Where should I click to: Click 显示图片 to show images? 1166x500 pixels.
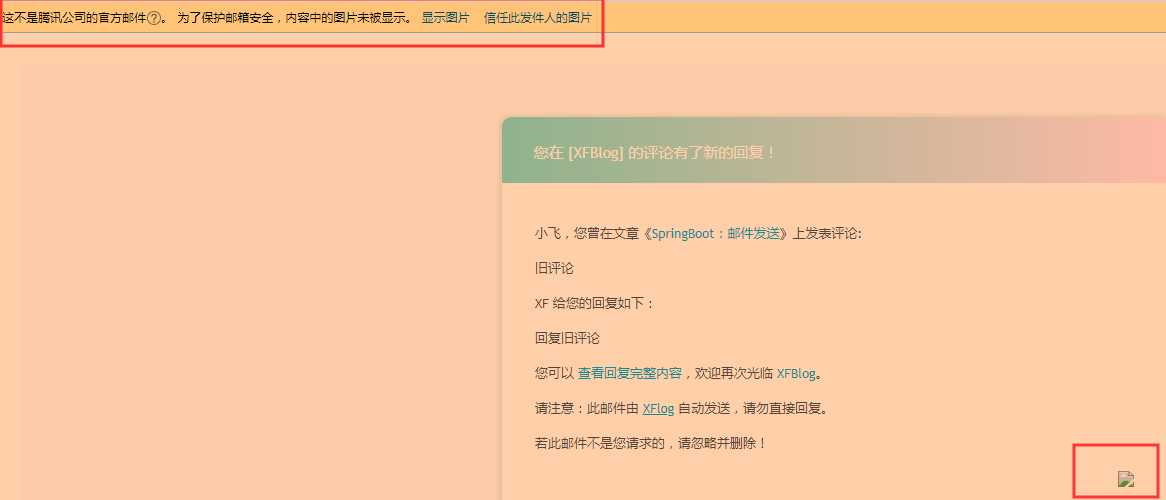pos(445,18)
